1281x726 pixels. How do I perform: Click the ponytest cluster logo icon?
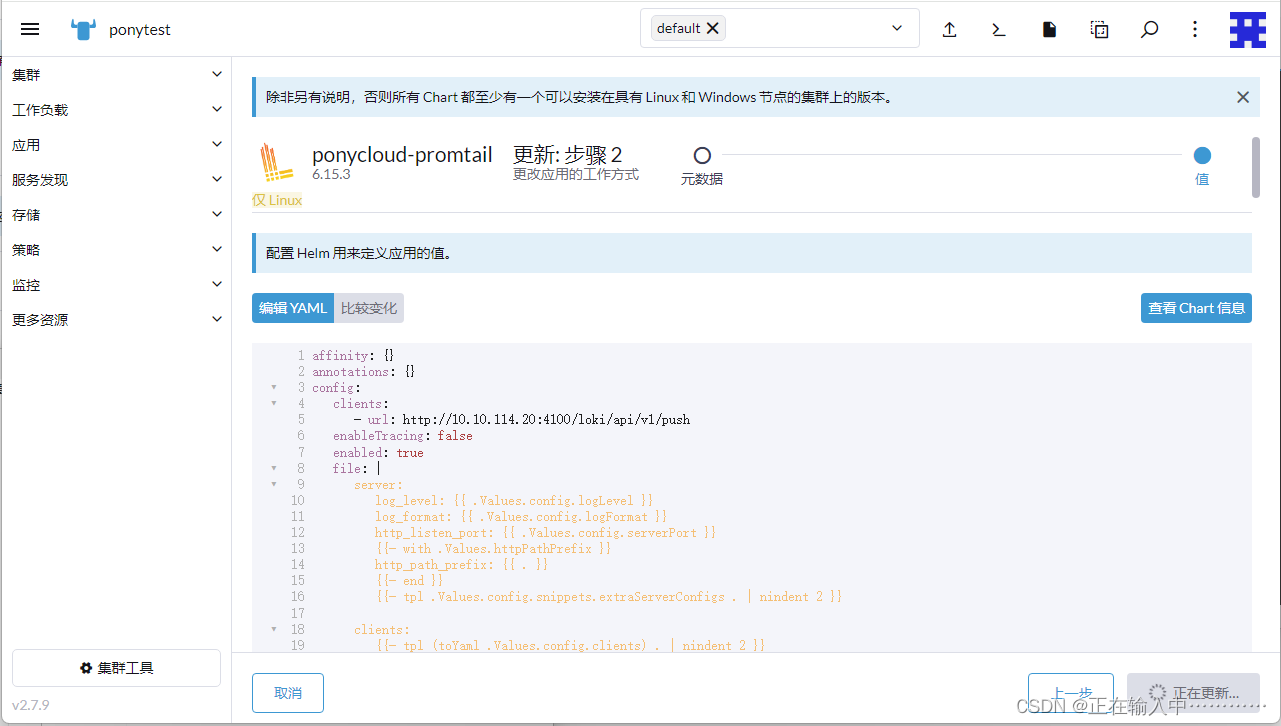pos(84,29)
